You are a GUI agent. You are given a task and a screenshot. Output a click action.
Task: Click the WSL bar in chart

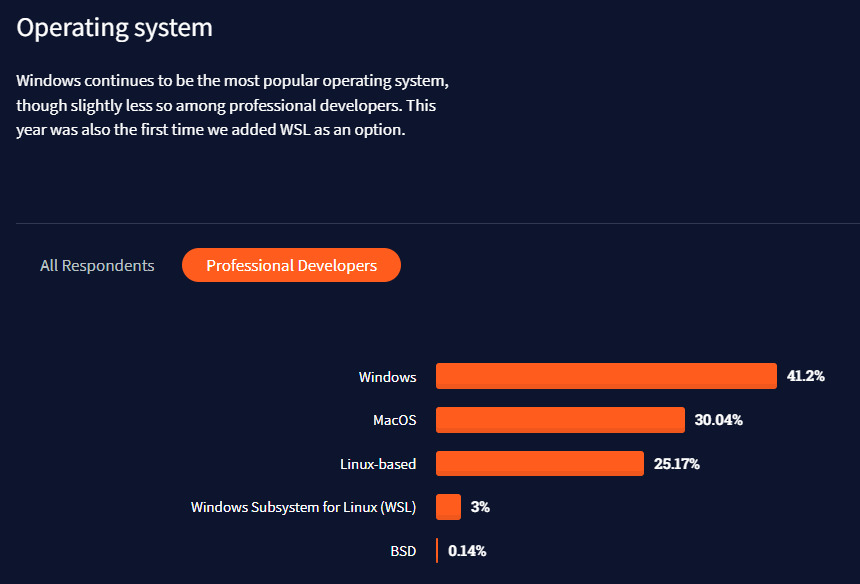(448, 507)
